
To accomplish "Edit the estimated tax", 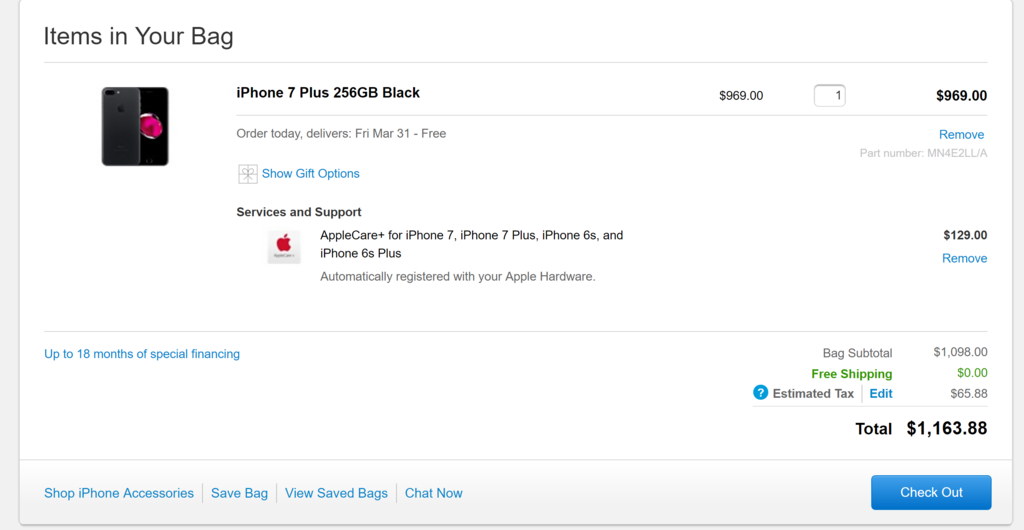I will (x=881, y=394).
